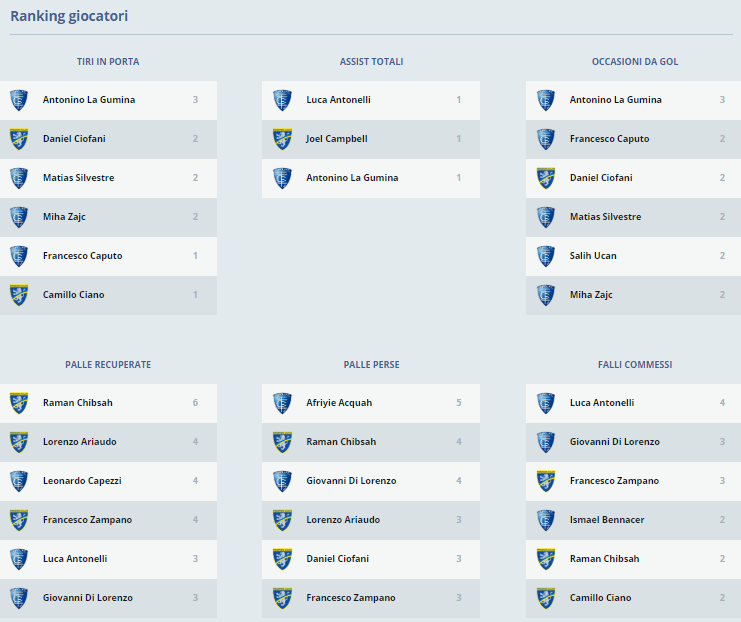
Task: Click crest next to Salih Ucan
Action: 545,256
